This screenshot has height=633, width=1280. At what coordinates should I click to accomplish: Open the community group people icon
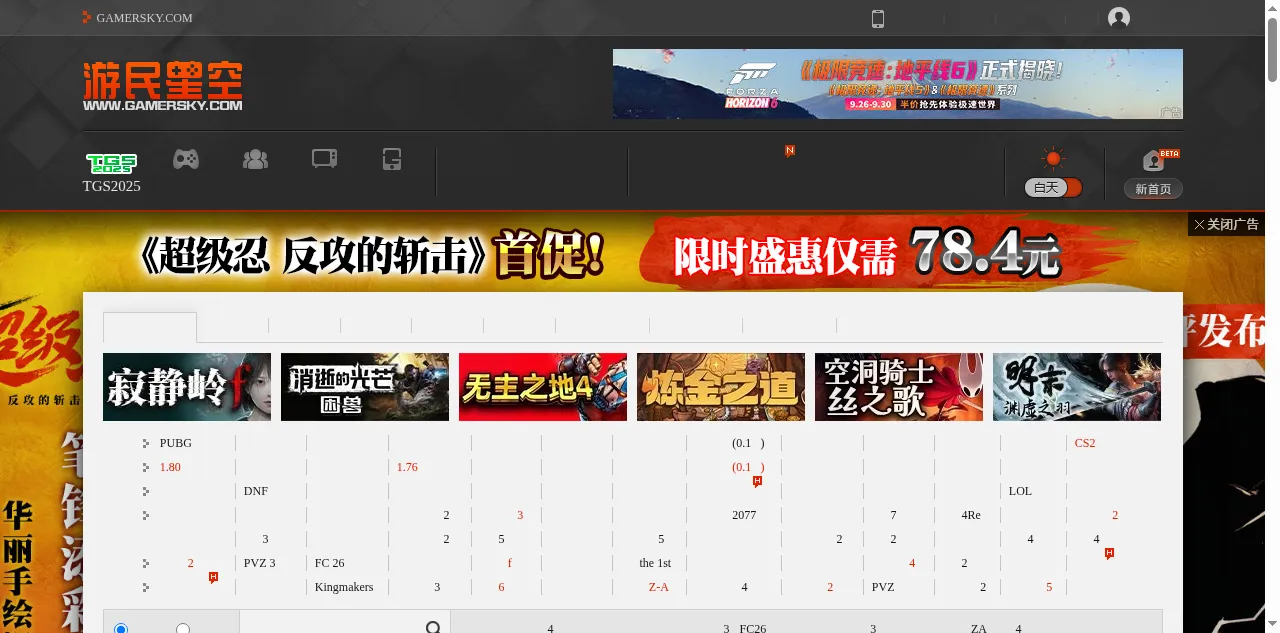pyautogui.click(x=256, y=159)
